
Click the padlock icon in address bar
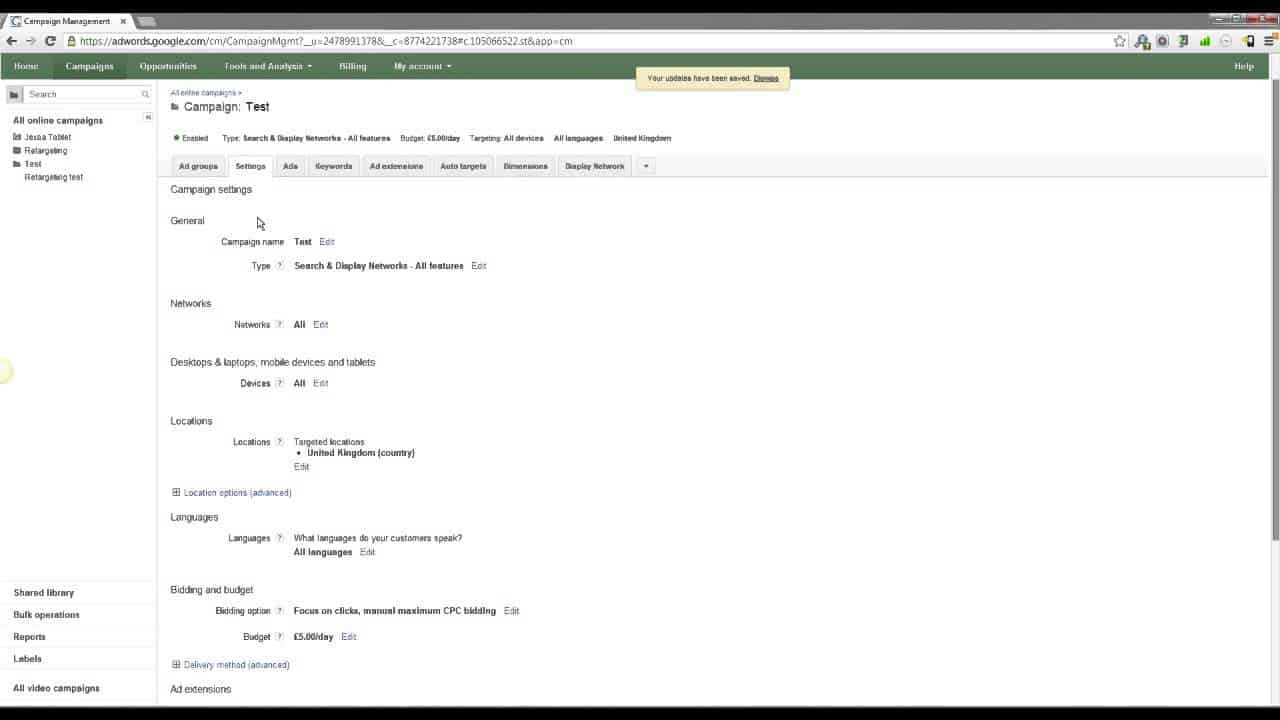click(72, 41)
